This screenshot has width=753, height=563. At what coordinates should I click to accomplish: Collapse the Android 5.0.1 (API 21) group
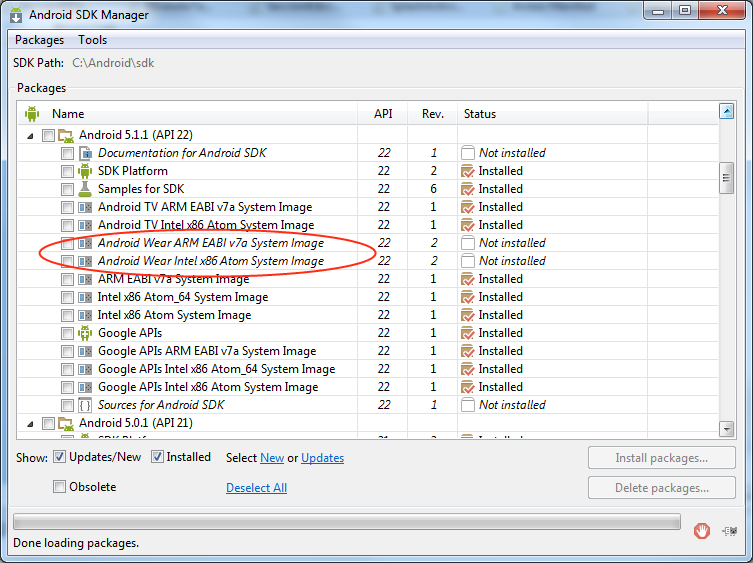(x=30, y=424)
